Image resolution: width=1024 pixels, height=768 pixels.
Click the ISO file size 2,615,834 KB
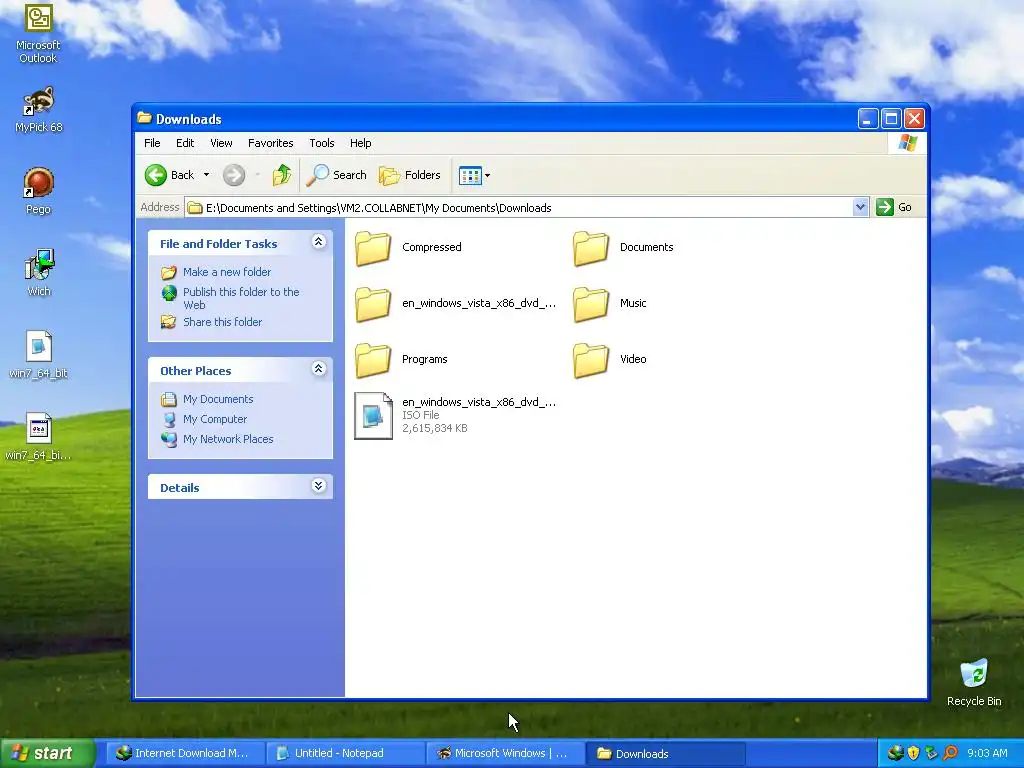434,428
